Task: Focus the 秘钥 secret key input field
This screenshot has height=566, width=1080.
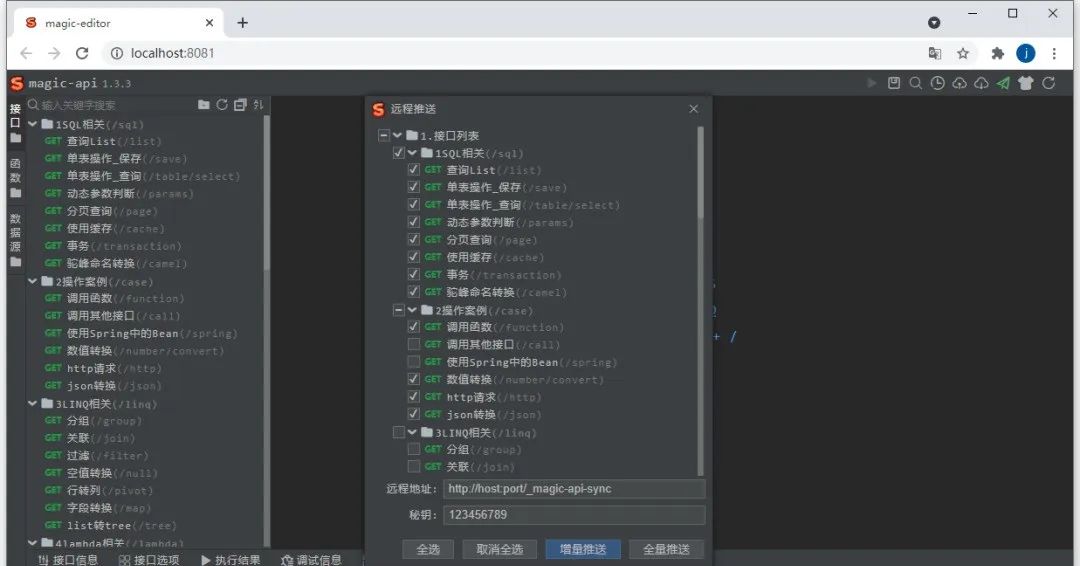Action: click(x=574, y=514)
